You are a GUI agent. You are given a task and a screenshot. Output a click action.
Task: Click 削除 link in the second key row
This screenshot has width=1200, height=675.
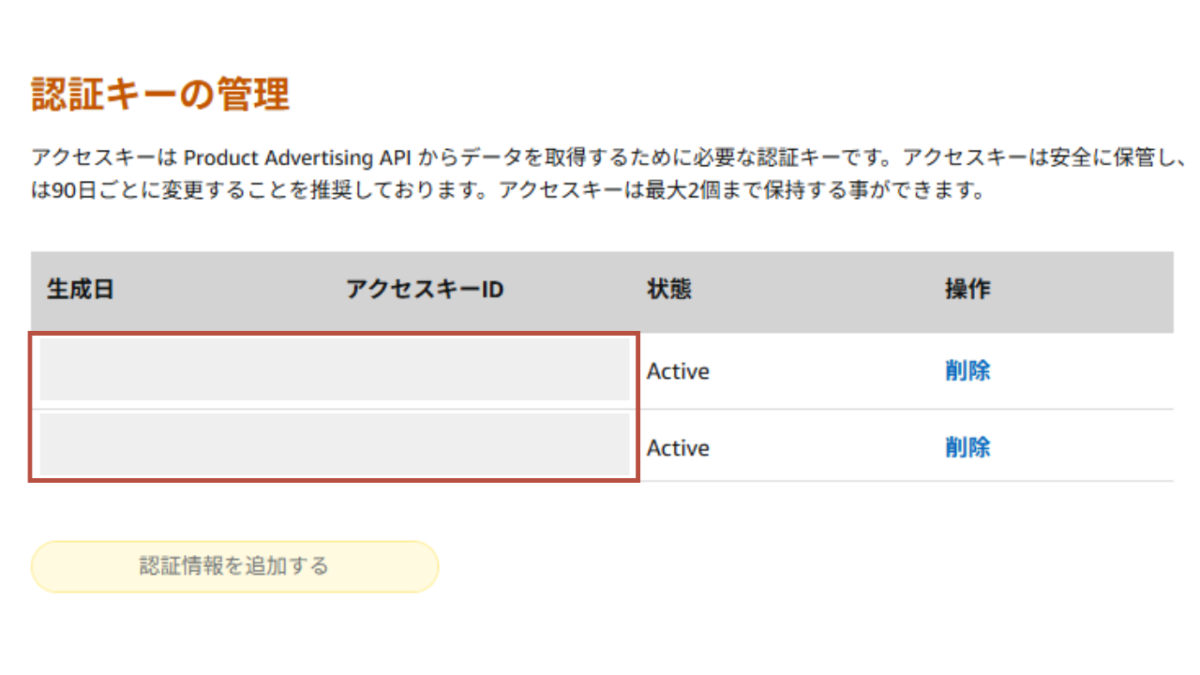(x=967, y=447)
